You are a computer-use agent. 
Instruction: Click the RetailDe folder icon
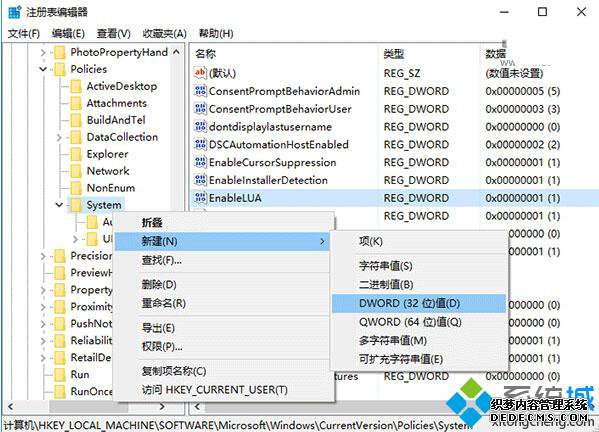coord(60,358)
